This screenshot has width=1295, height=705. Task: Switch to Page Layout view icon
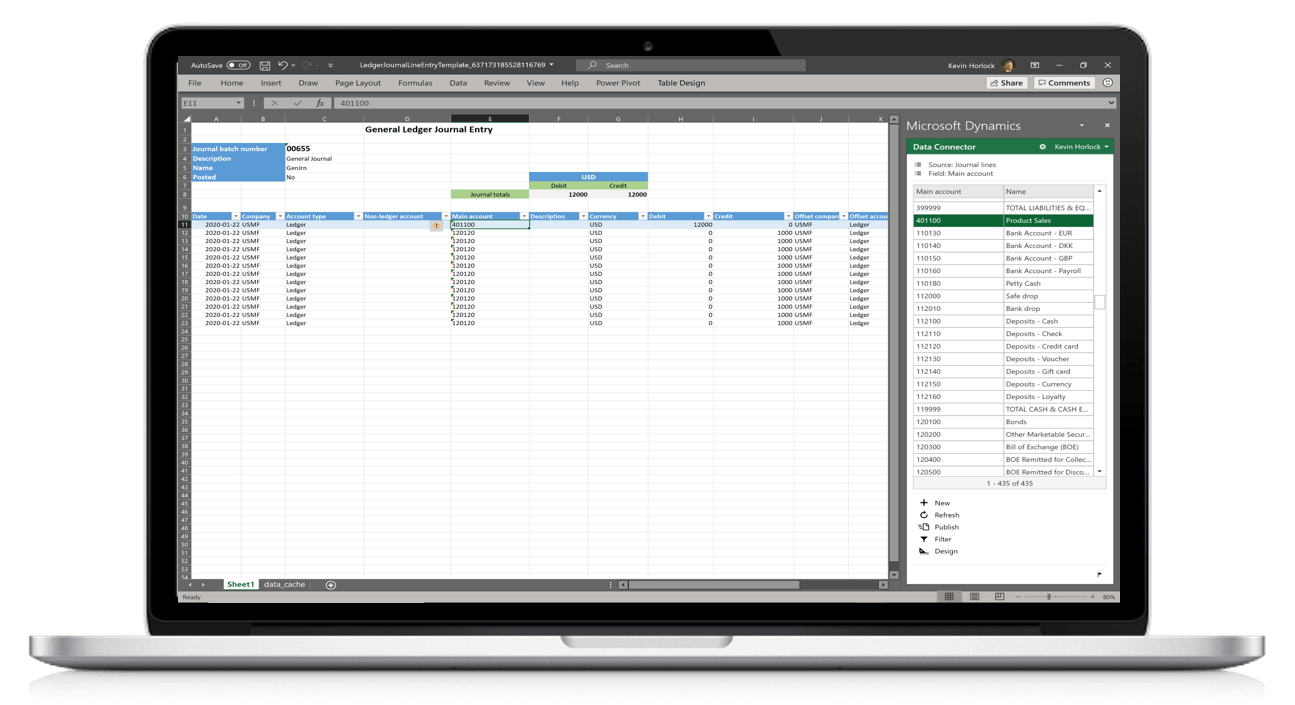(973, 596)
